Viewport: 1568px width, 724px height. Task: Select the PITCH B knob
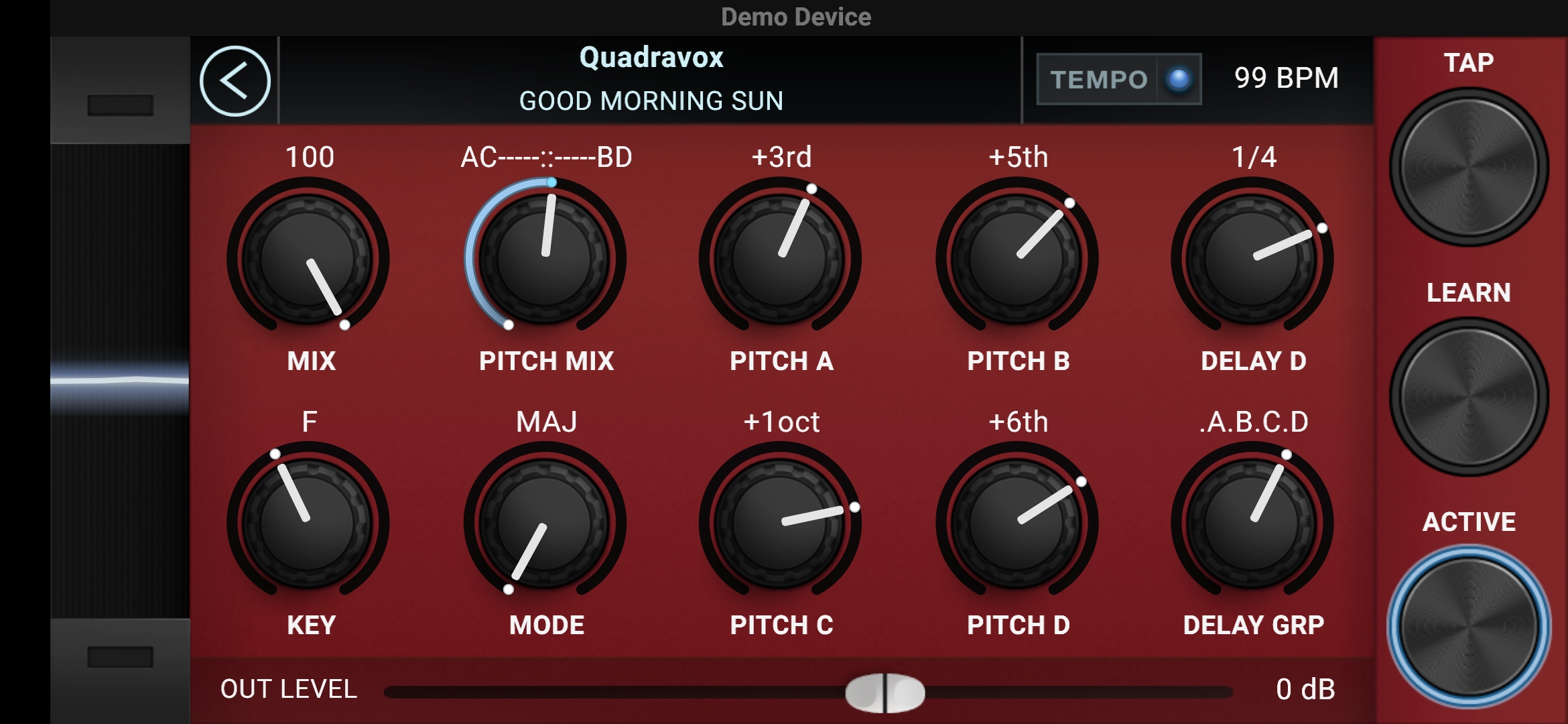point(1017,258)
